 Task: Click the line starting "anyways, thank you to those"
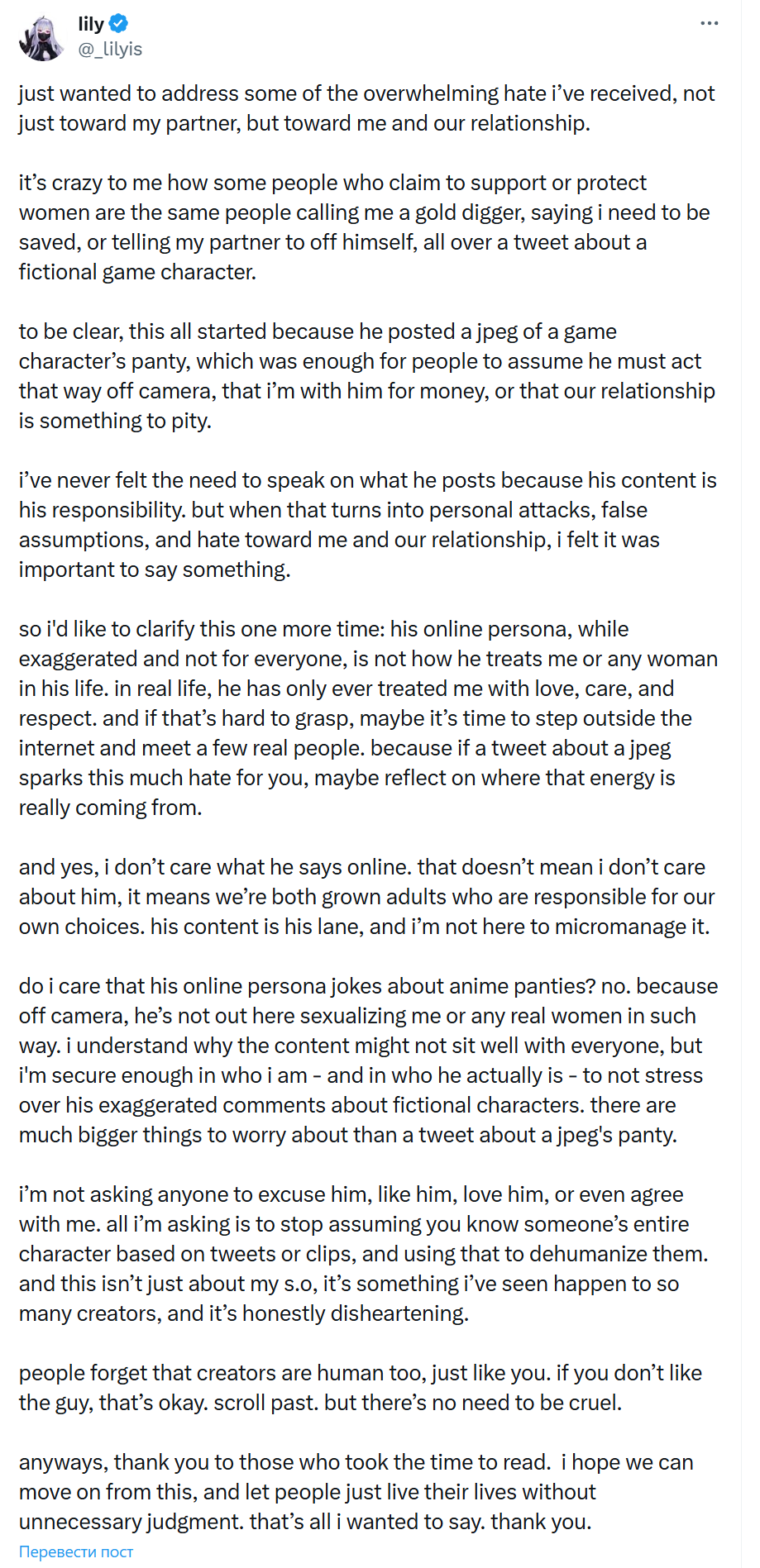[x=356, y=1462]
